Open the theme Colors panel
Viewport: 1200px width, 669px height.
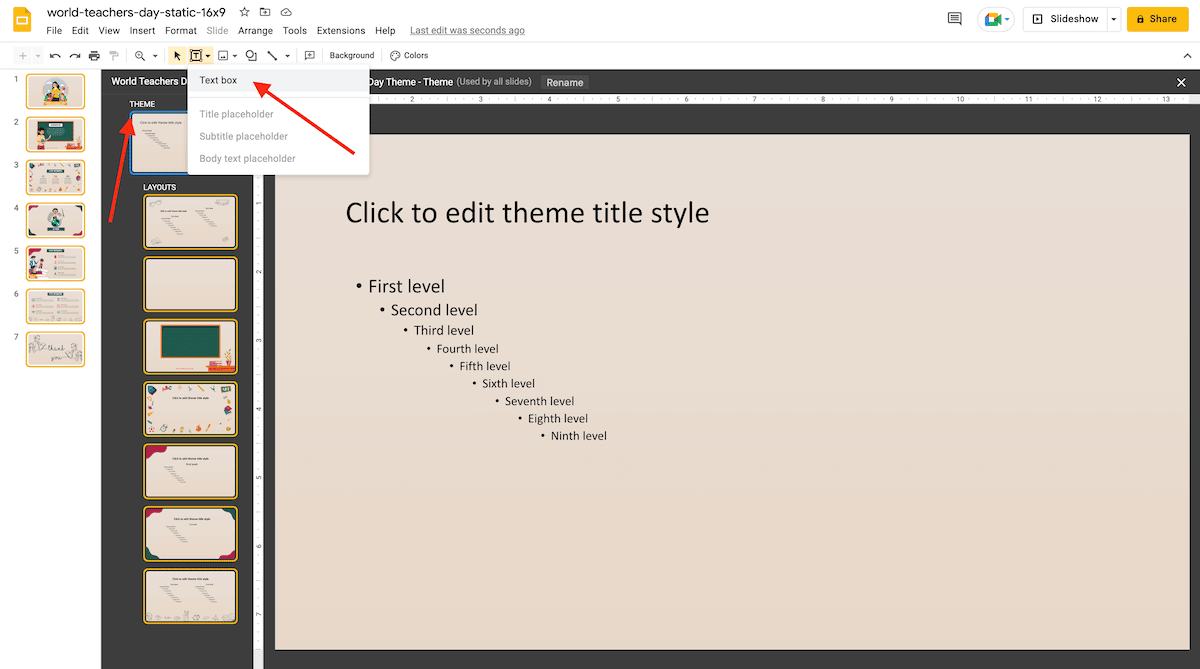point(409,55)
